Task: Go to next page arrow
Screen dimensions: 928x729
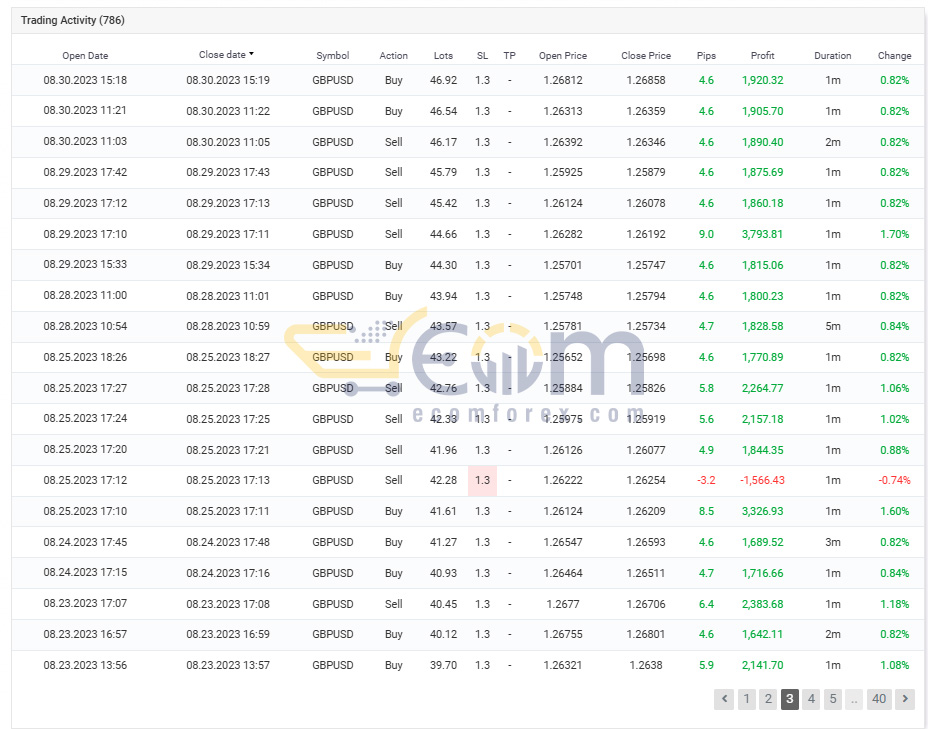Action: [x=905, y=699]
